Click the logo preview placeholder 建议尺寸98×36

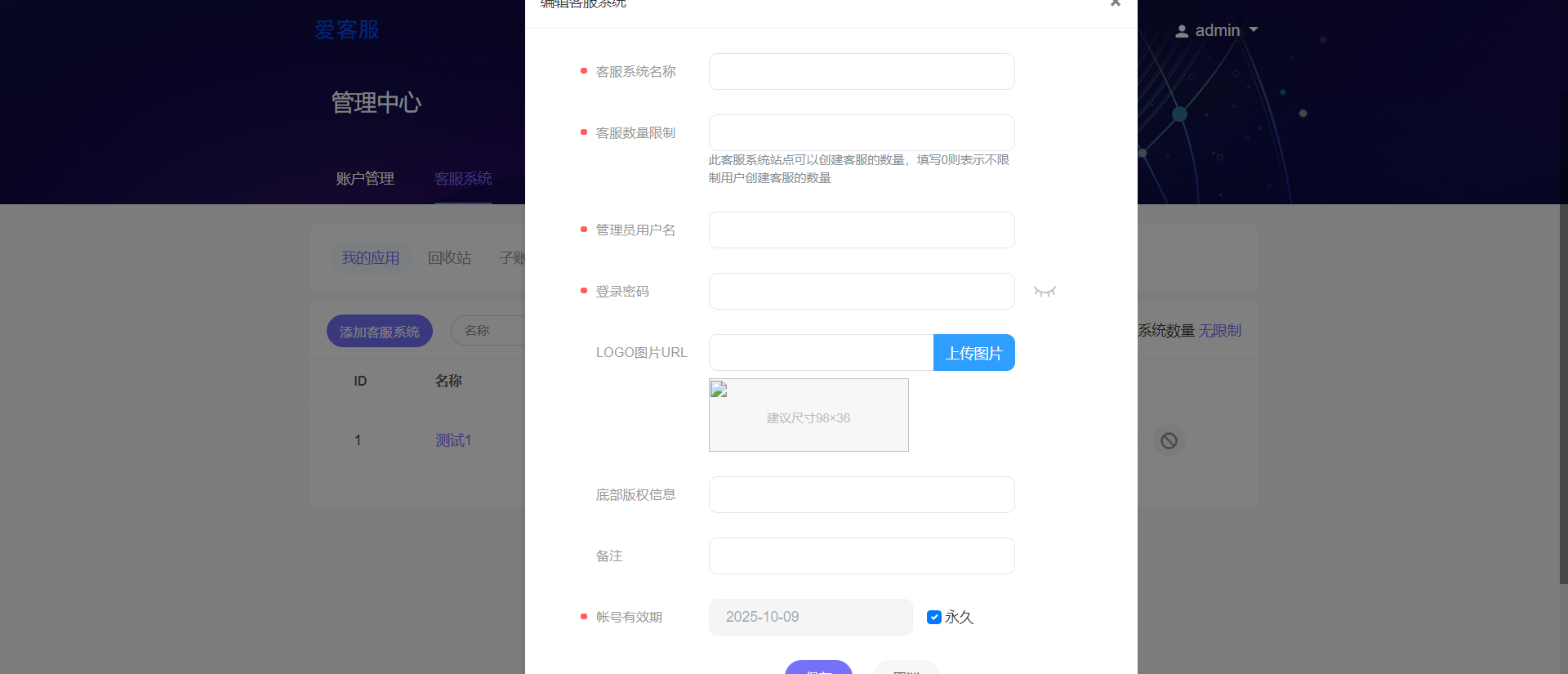808,418
